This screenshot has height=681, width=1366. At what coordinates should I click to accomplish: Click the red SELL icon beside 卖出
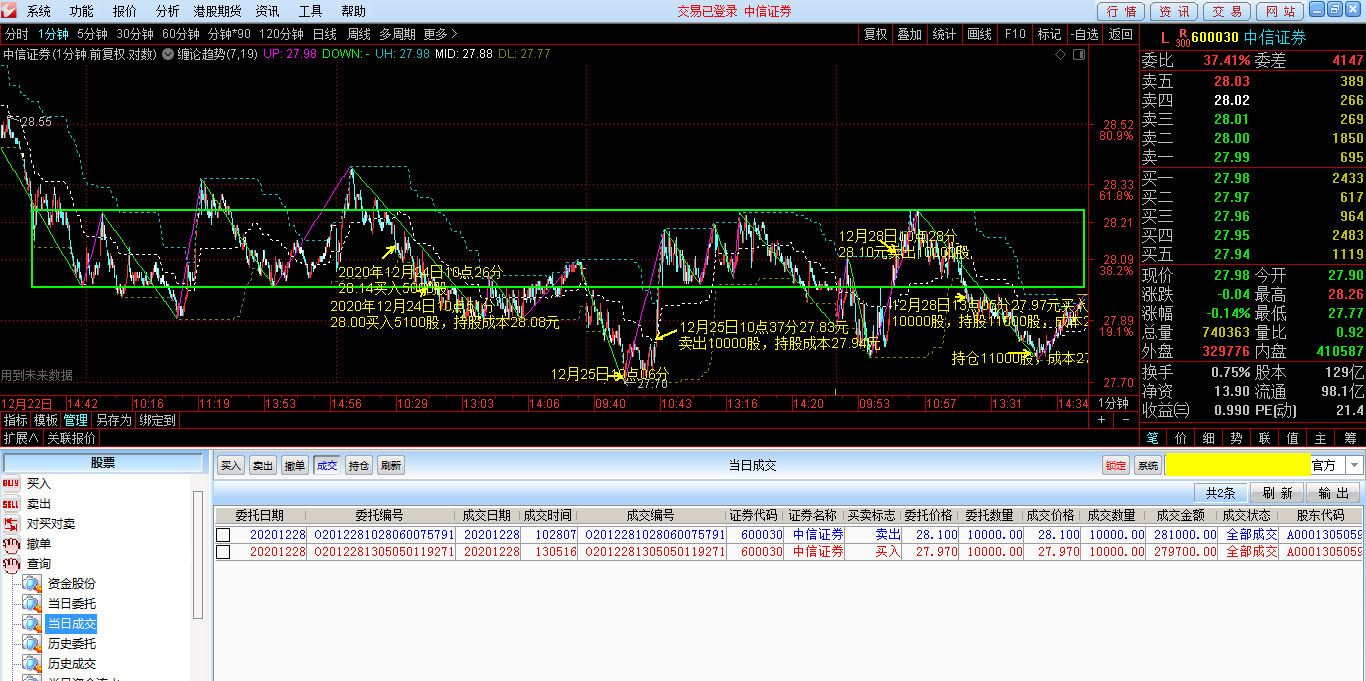pos(11,504)
